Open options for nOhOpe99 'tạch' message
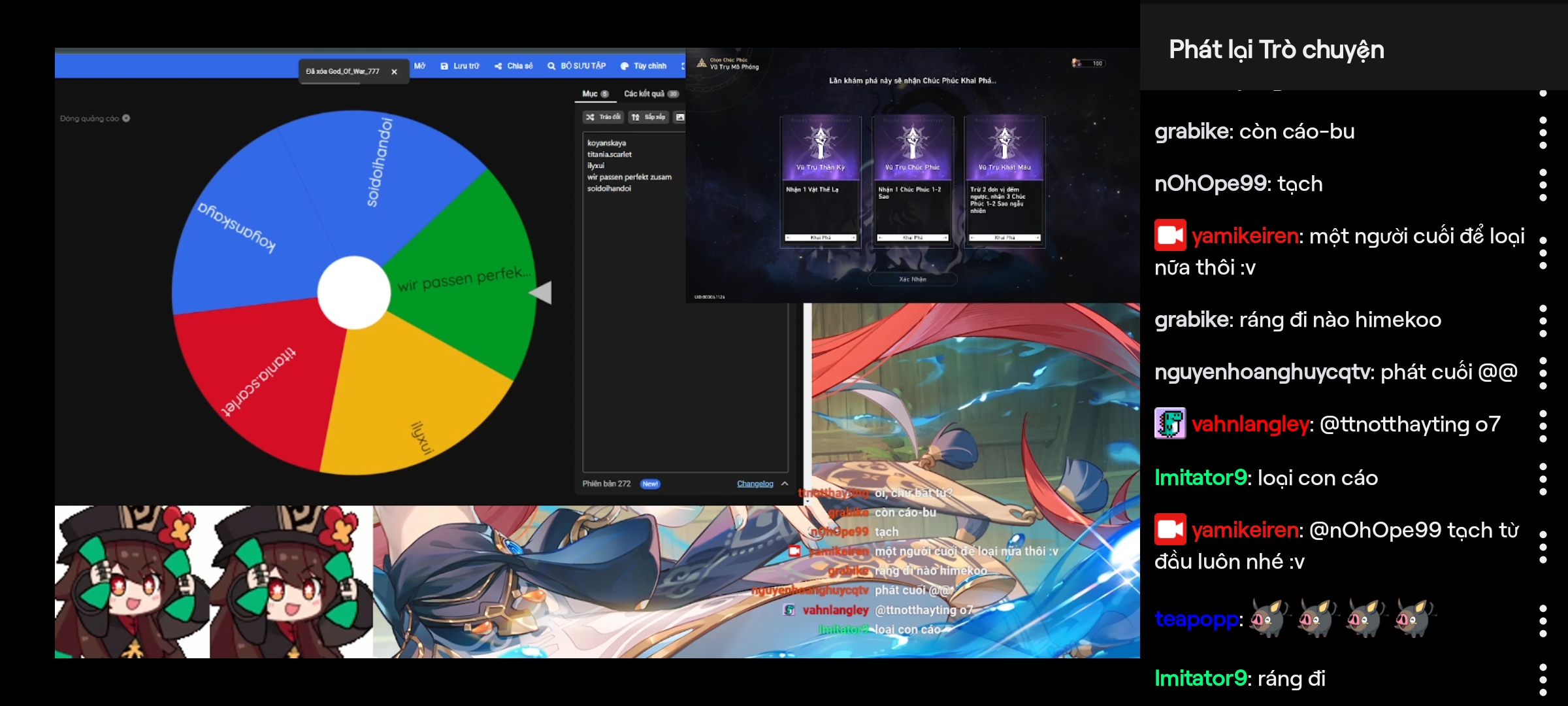Image resolution: width=1568 pixels, height=706 pixels. coord(1543,185)
